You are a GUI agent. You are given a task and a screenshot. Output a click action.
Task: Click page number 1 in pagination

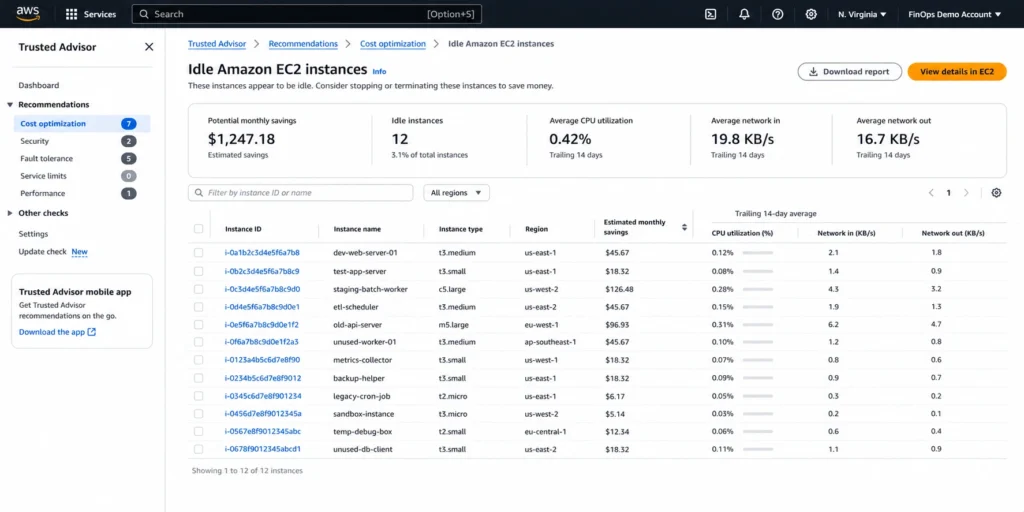click(x=948, y=193)
